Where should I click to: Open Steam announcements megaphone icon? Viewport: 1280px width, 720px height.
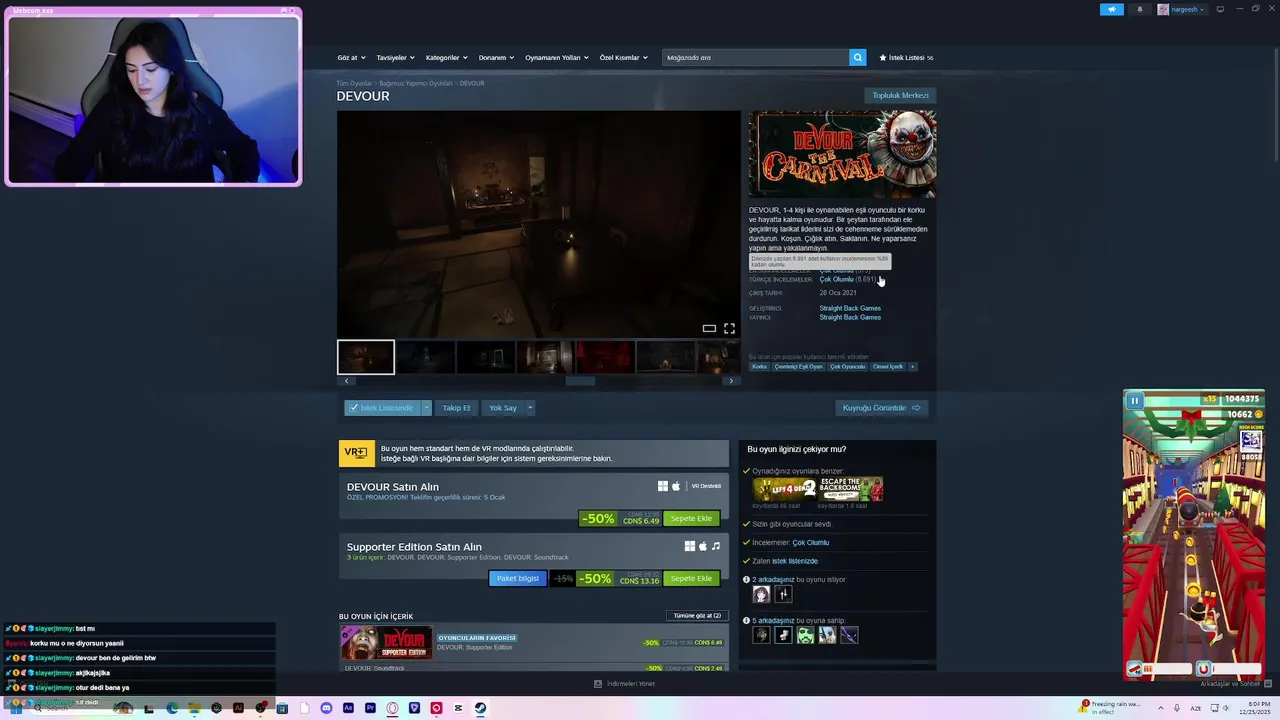click(x=1112, y=9)
